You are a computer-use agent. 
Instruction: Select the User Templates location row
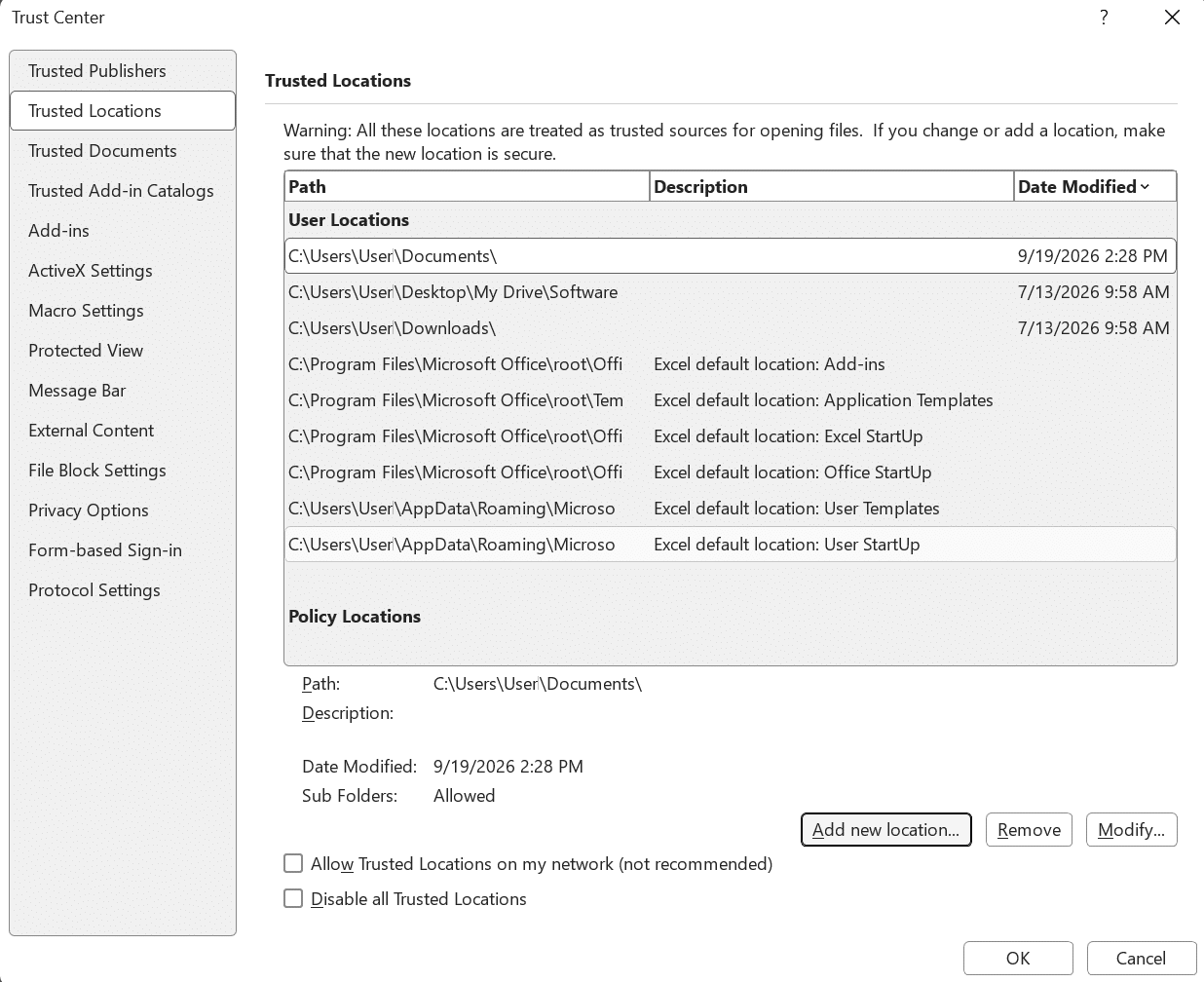[x=731, y=509]
